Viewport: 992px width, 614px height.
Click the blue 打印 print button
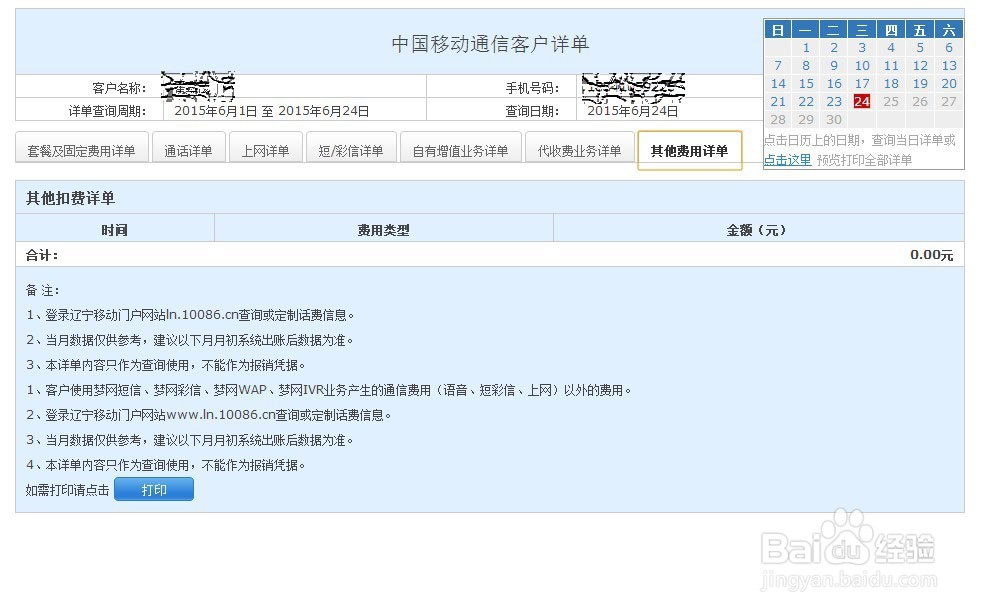coord(154,489)
